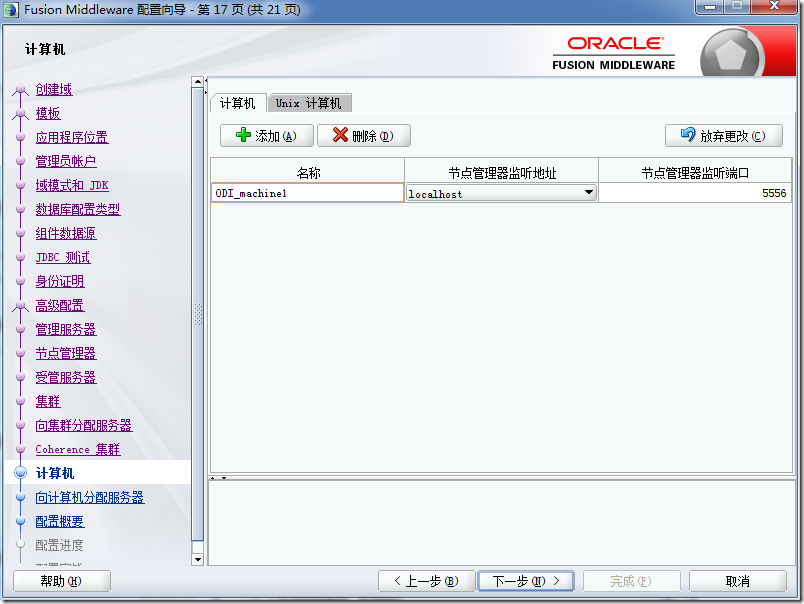
Task: Open the localhost listen address dropdown
Action: [x=589, y=193]
